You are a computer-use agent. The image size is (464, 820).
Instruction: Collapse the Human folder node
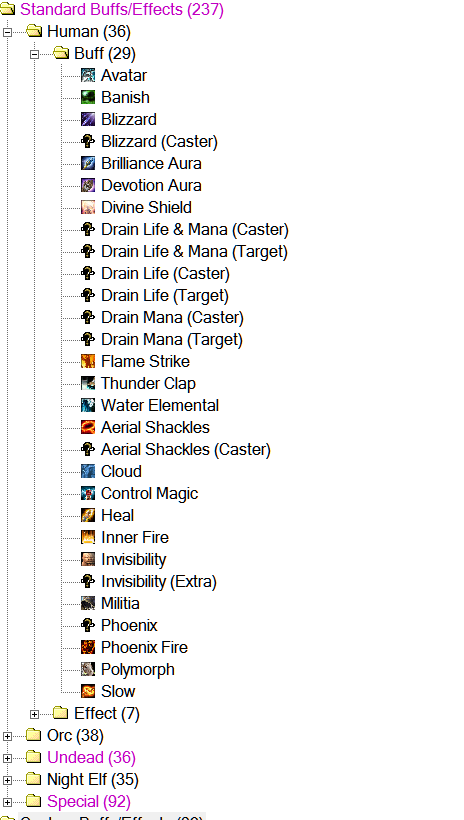(7, 32)
